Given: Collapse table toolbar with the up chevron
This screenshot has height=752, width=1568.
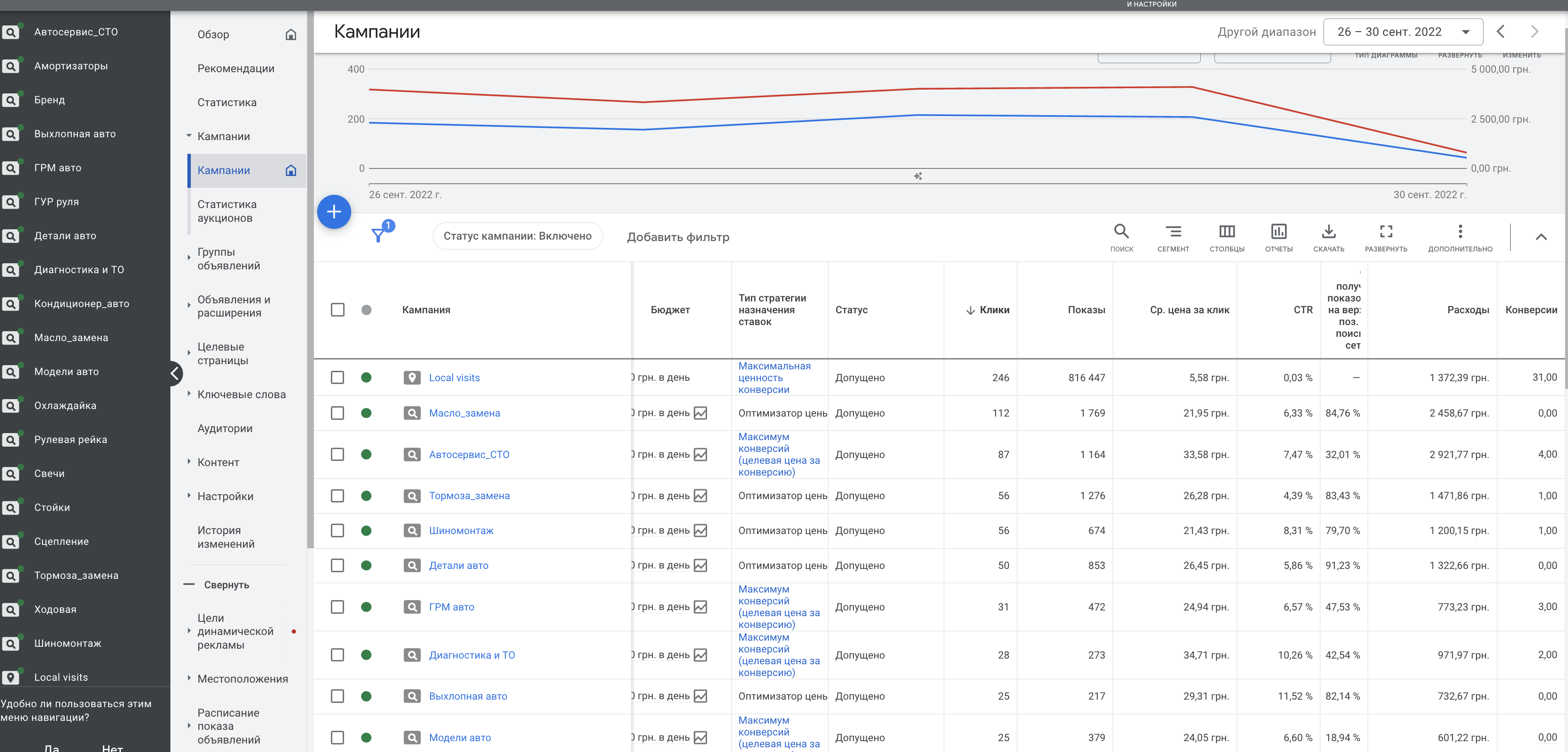Looking at the screenshot, I should click(x=1541, y=237).
